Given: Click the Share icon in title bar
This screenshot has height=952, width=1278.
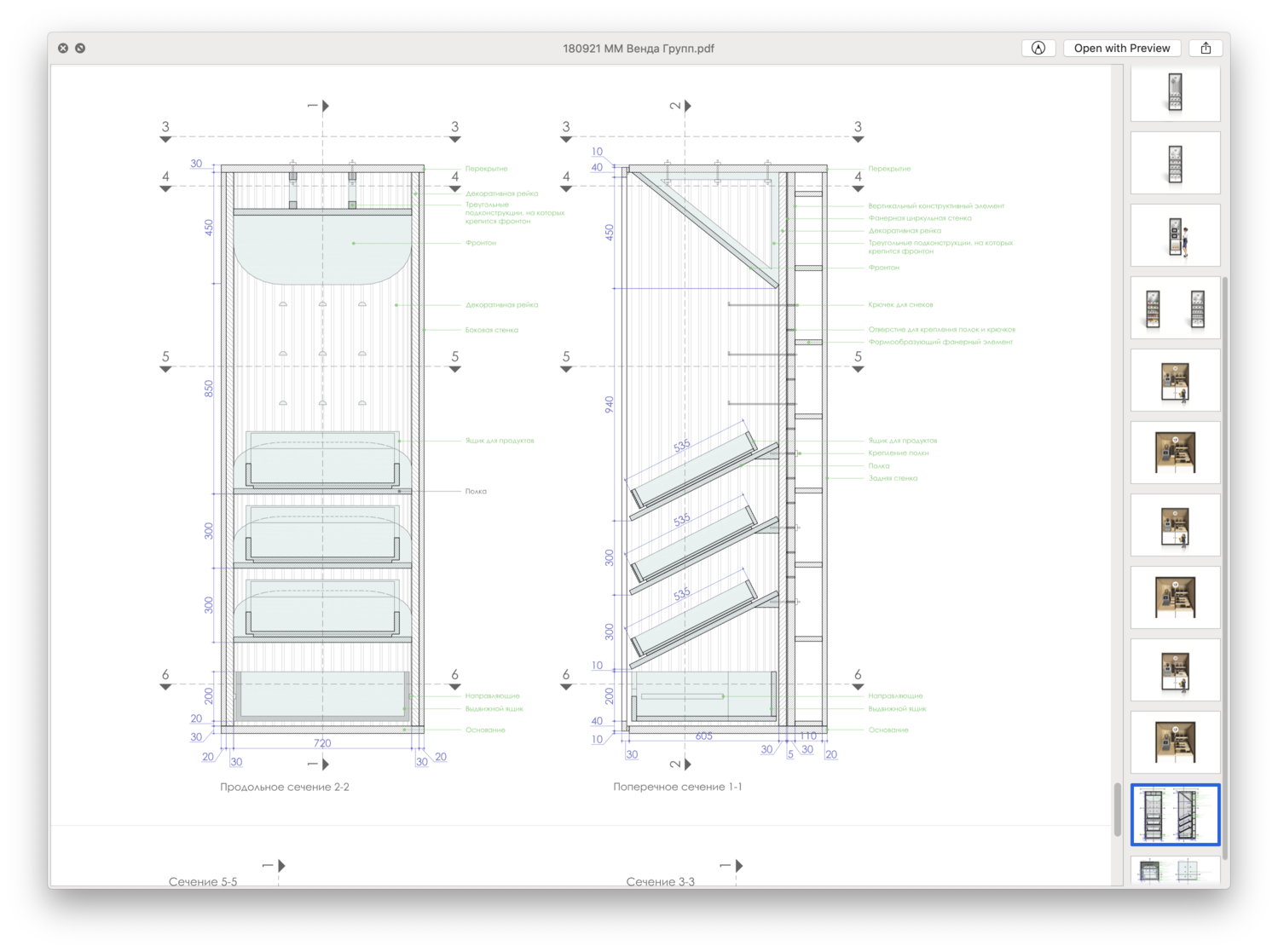Looking at the screenshot, I should pos(1206,49).
